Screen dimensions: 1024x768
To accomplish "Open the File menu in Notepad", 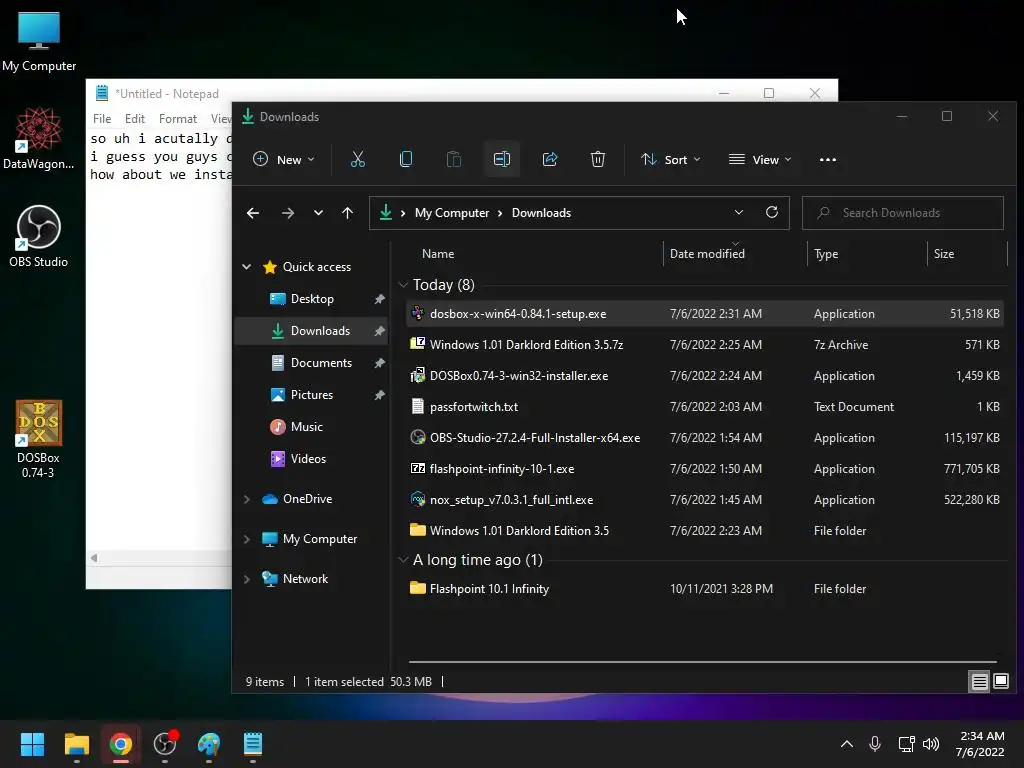I will tap(102, 118).
